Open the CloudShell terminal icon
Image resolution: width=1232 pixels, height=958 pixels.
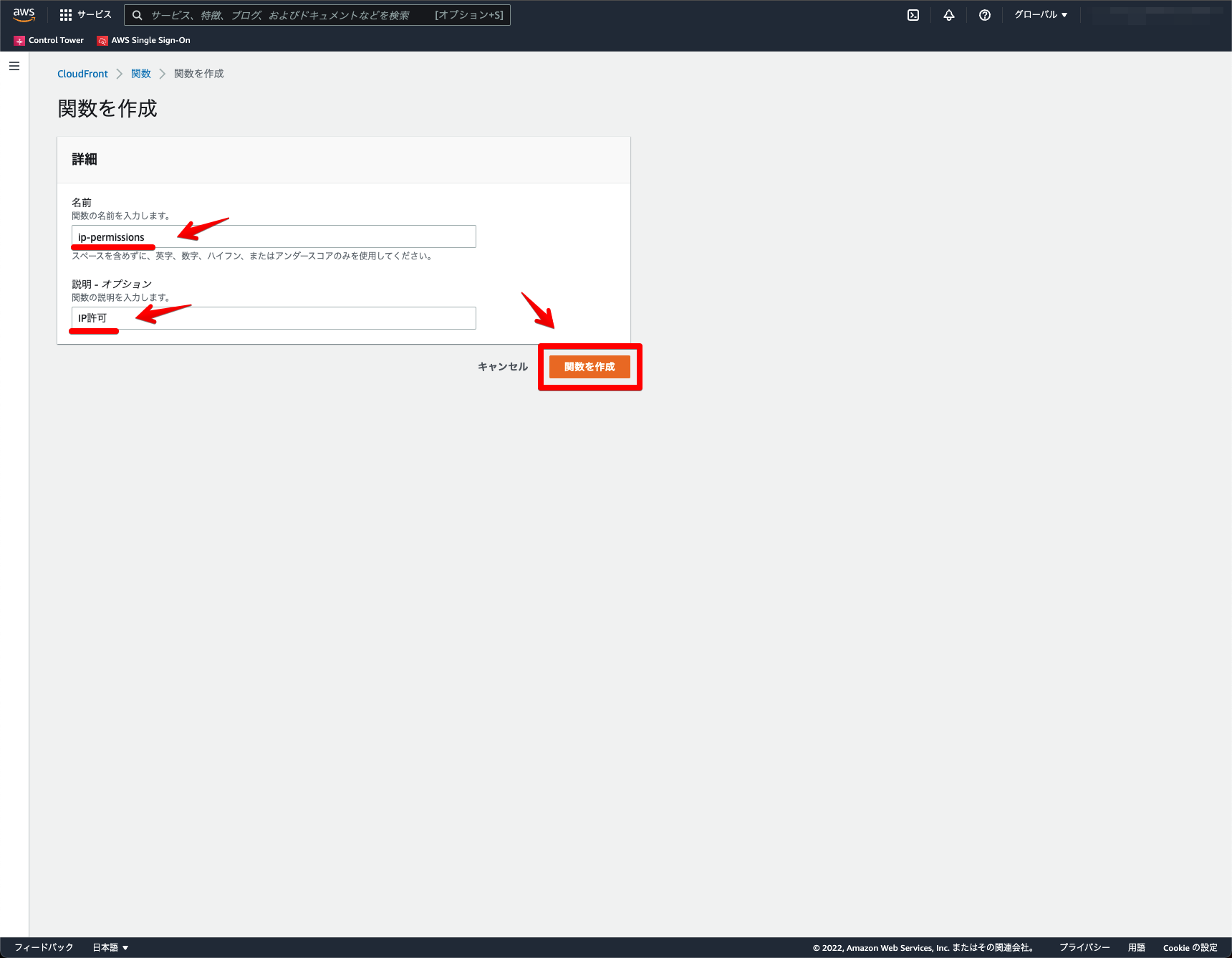(x=913, y=15)
